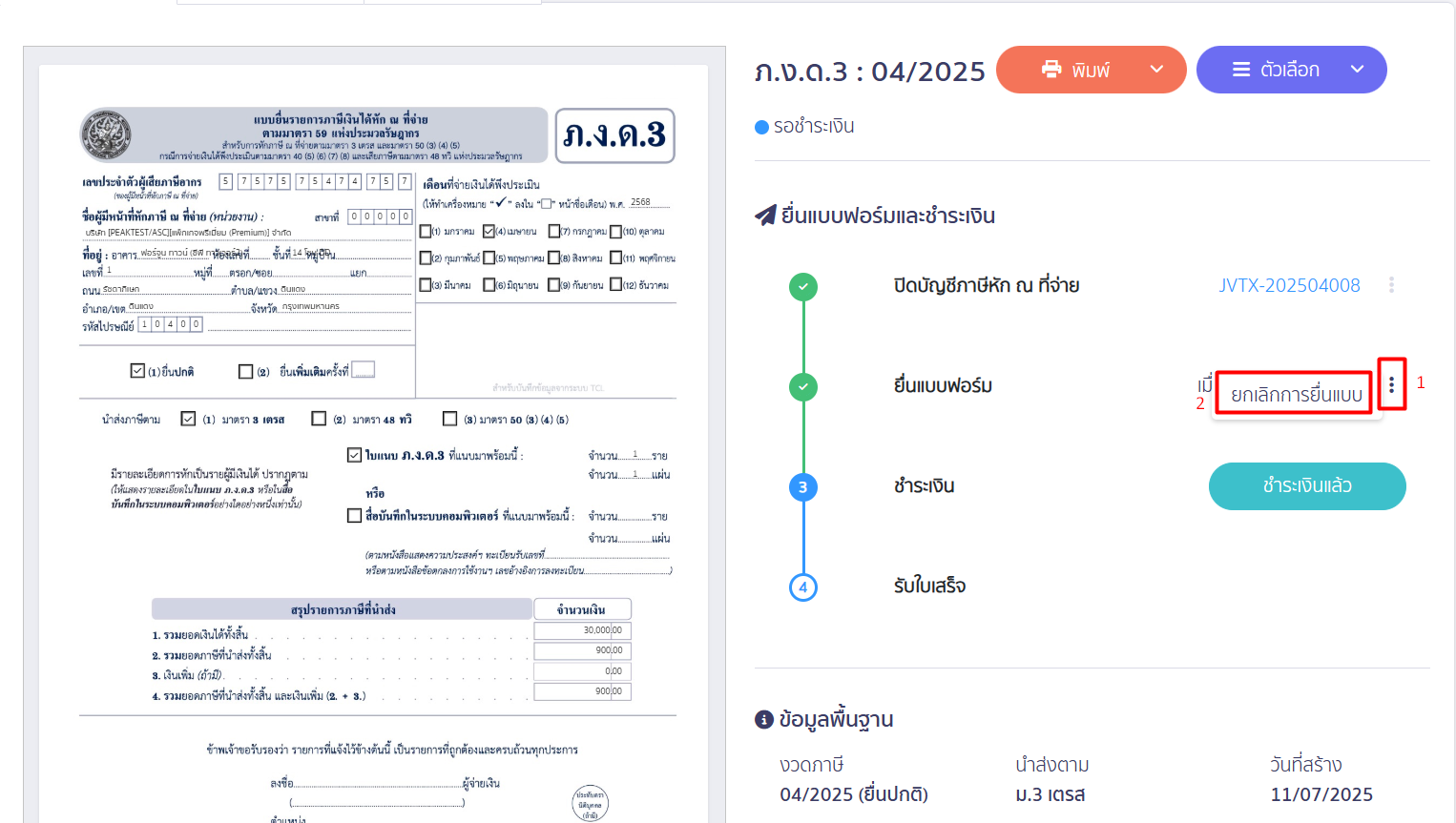Toggle the (3) มาตรา 50 (3) (4) (5) checkbox
Viewport: 1456px width, 823px height.
pyautogui.click(x=449, y=419)
